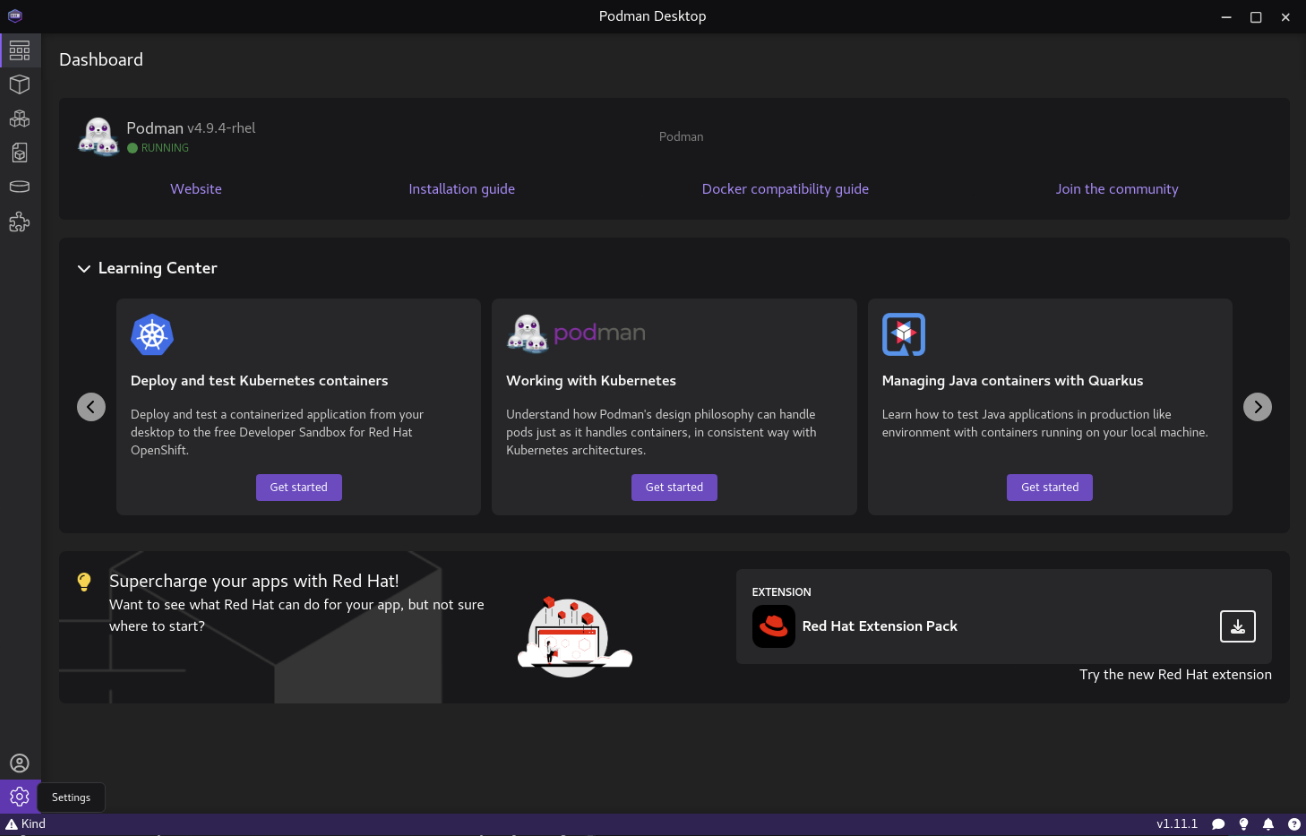Open the Dashboard view in sidebar
This screenshot has width=1306, height=836.
20,50
